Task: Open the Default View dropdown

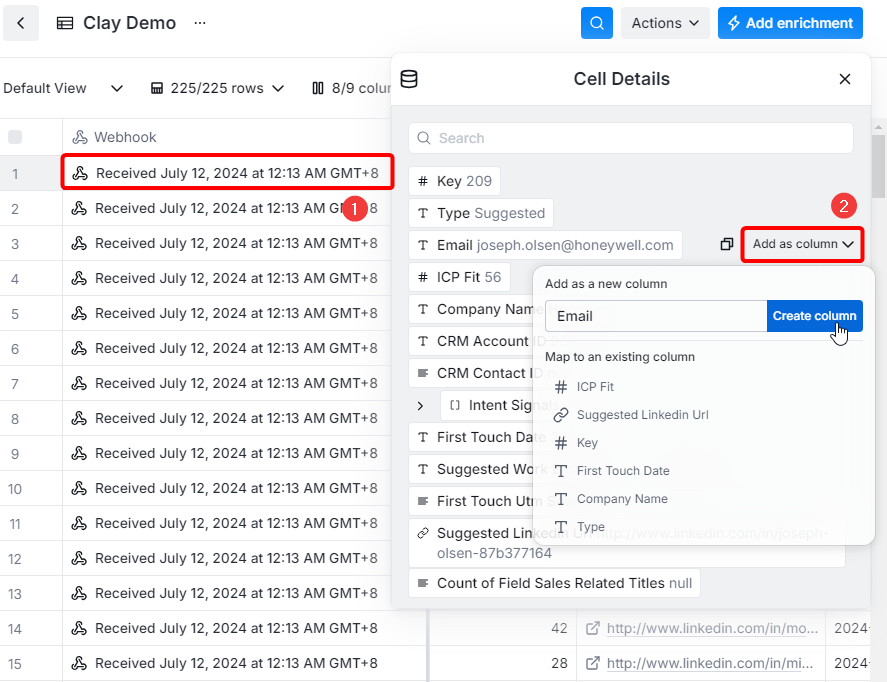Action: (x=63, y=88)
